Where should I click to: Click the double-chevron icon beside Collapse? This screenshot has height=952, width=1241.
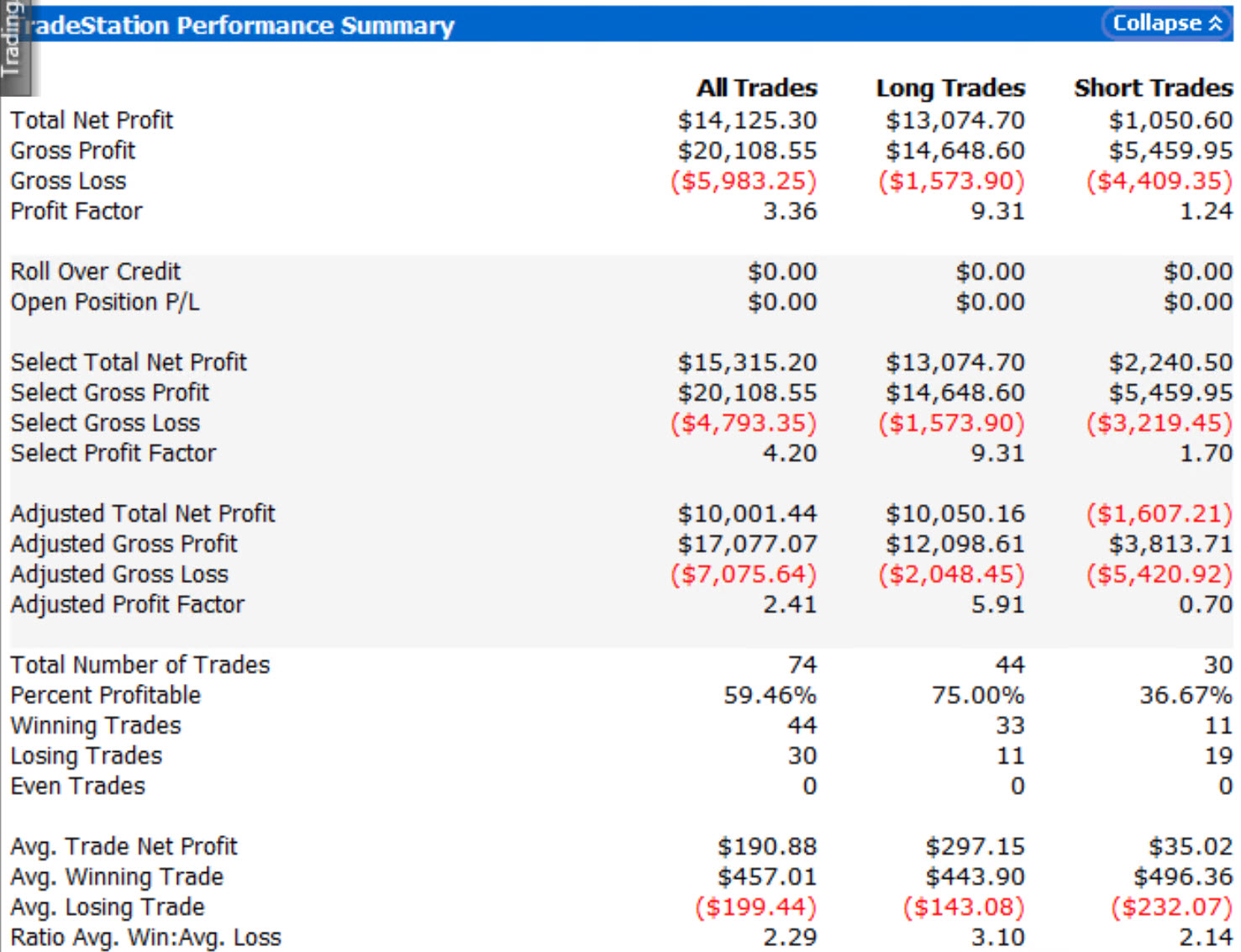point(1215,24)
